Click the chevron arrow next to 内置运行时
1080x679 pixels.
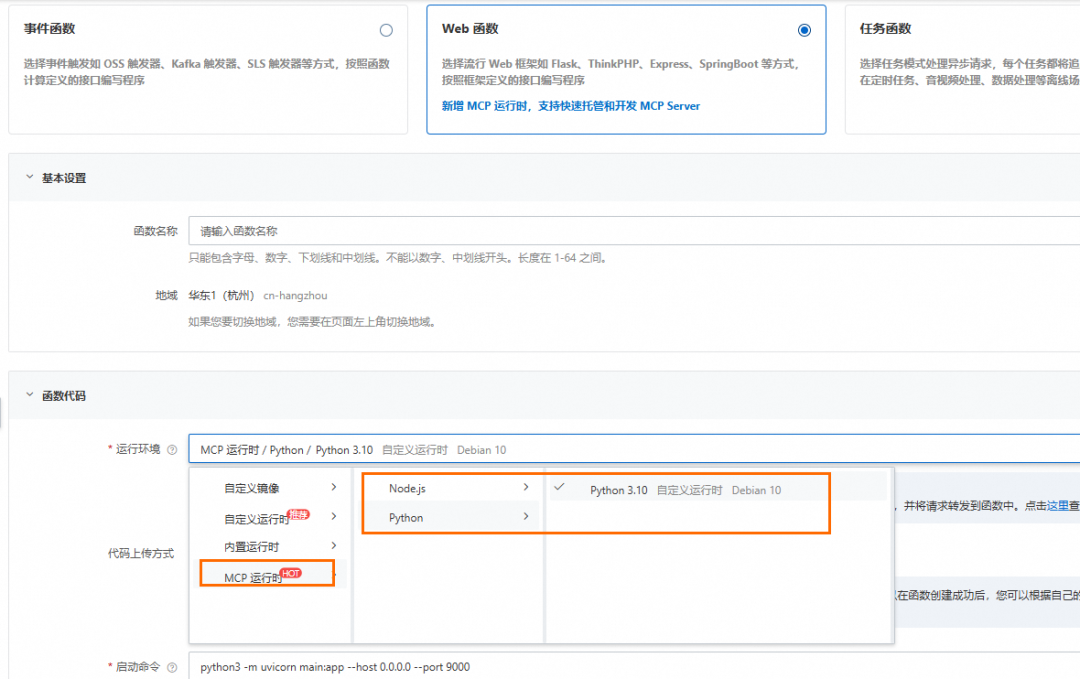coord(335,546)
